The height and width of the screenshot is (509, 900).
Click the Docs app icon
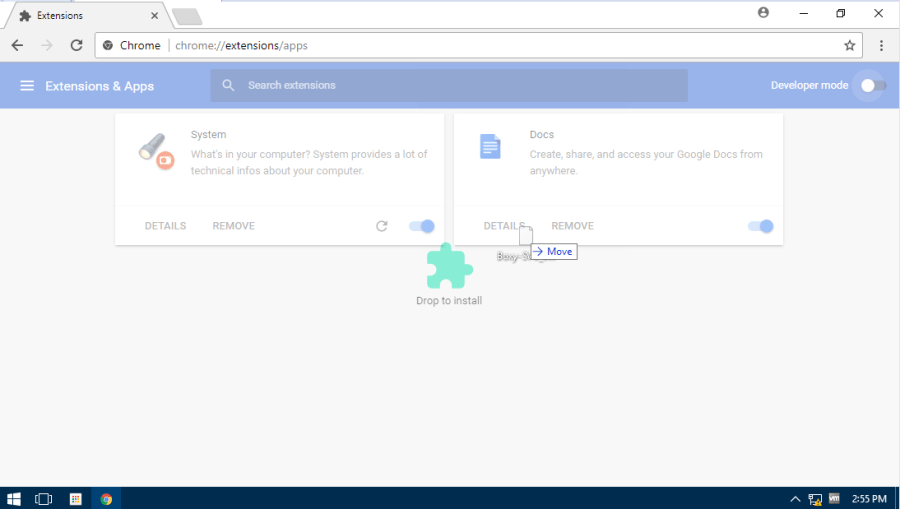tap(489, 147)
